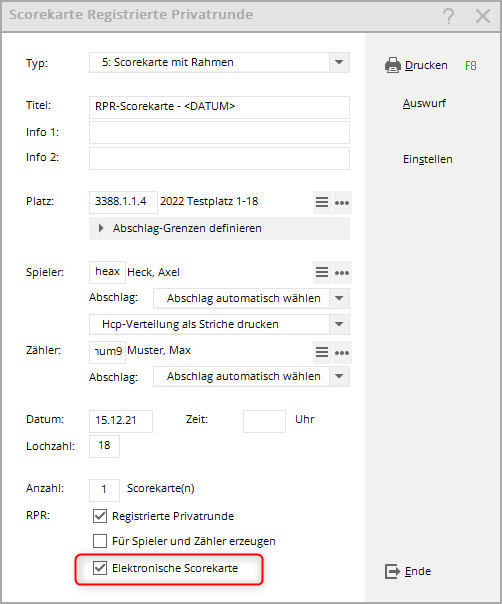Open the list icon for Spieler Heck, Axel

(x=322, y=272)
